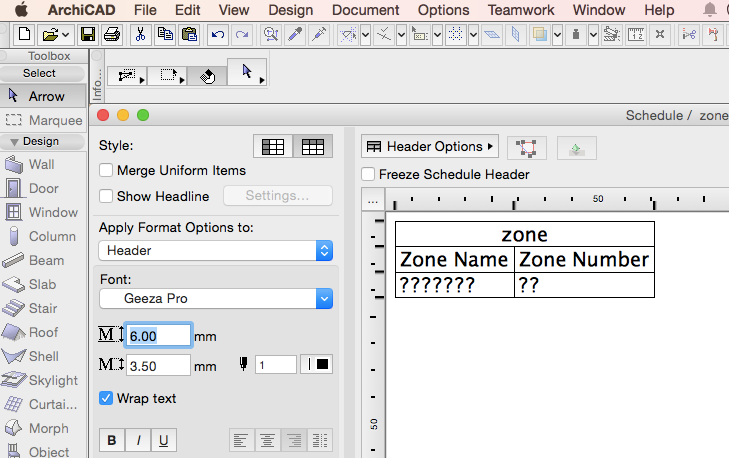Collapse the Design section in Toolbox
729x458 pixels.
pos(14,142)
